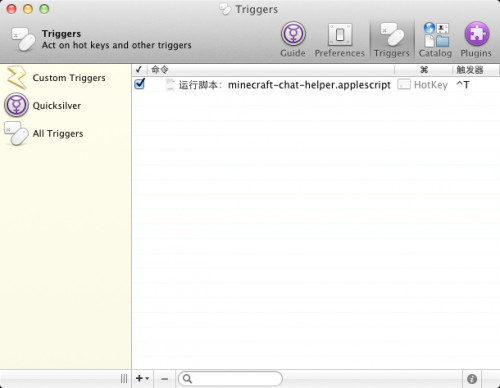The height and width of the screenshot is (388, 500).
Task: Toggle the minecraft-chat-helper trigger checkbox
Action: click(x=140, y=84)
